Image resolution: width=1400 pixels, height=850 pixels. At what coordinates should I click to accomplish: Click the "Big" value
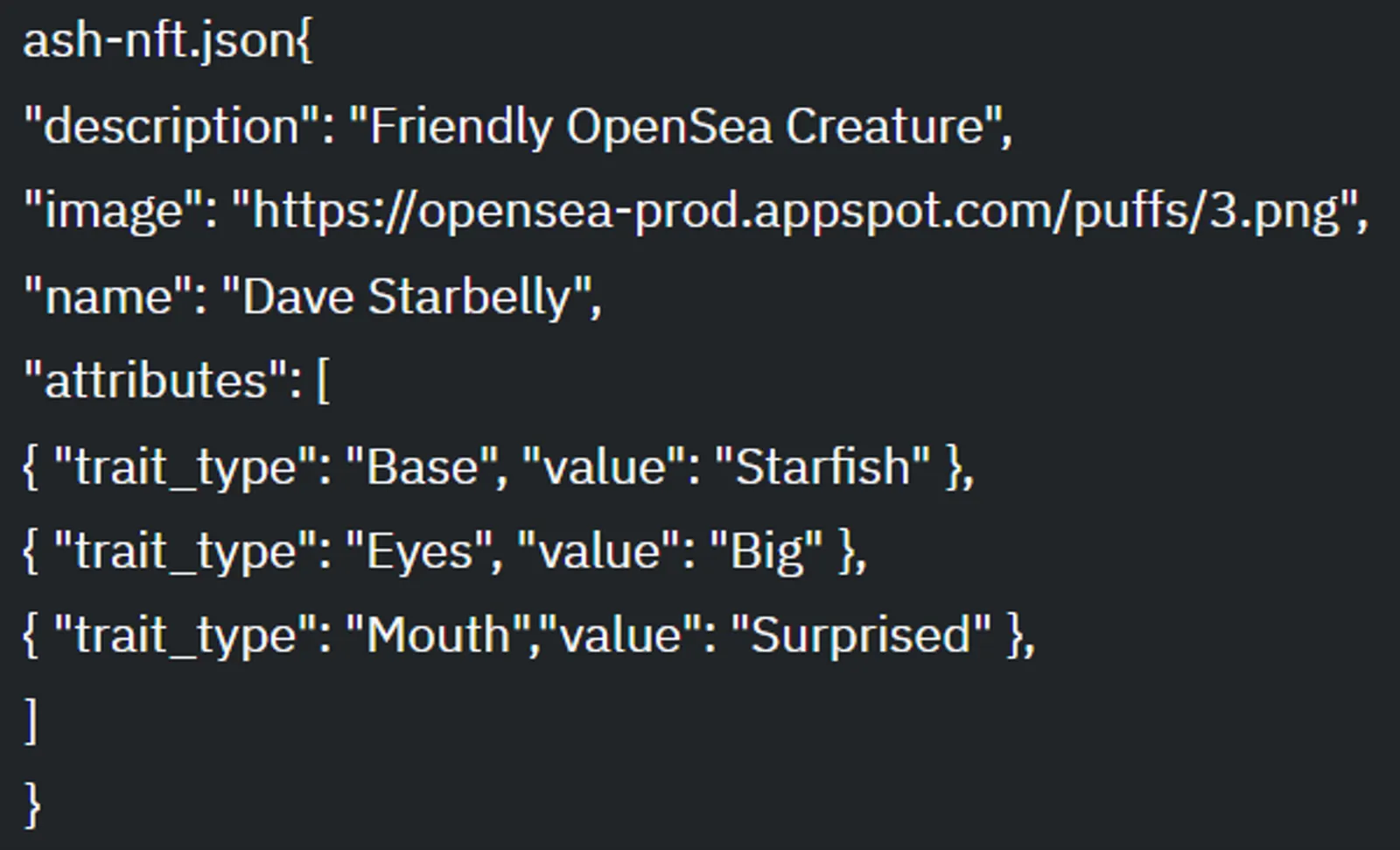click(766, 551)
